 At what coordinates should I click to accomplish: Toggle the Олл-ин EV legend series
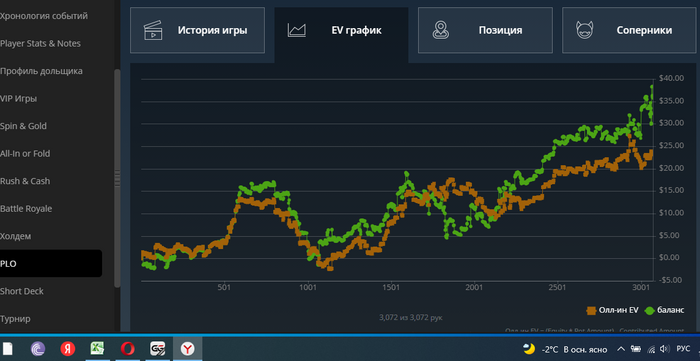[x=612, y=311]
